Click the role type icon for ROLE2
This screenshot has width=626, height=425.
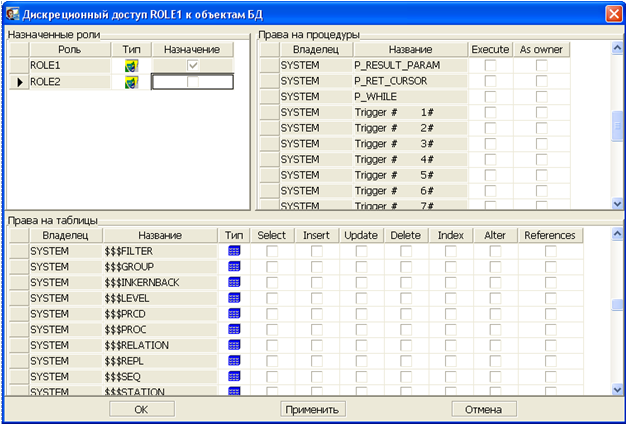click(x=131, y=82)
